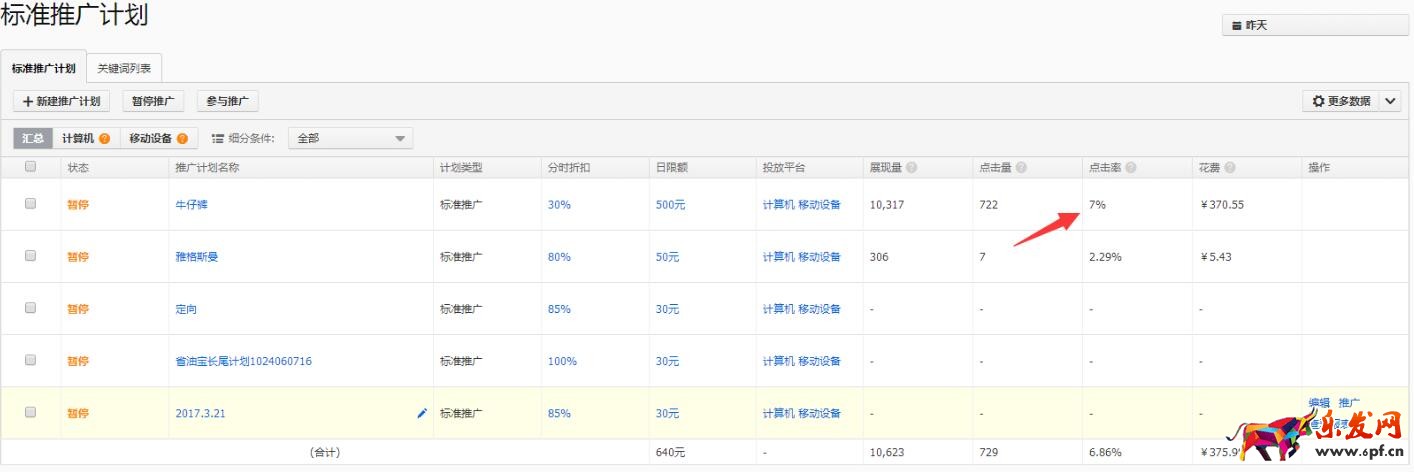Click the help icon beside 点击率 header
This screenshot has height=472, width=1414.
coord(1130,168)
